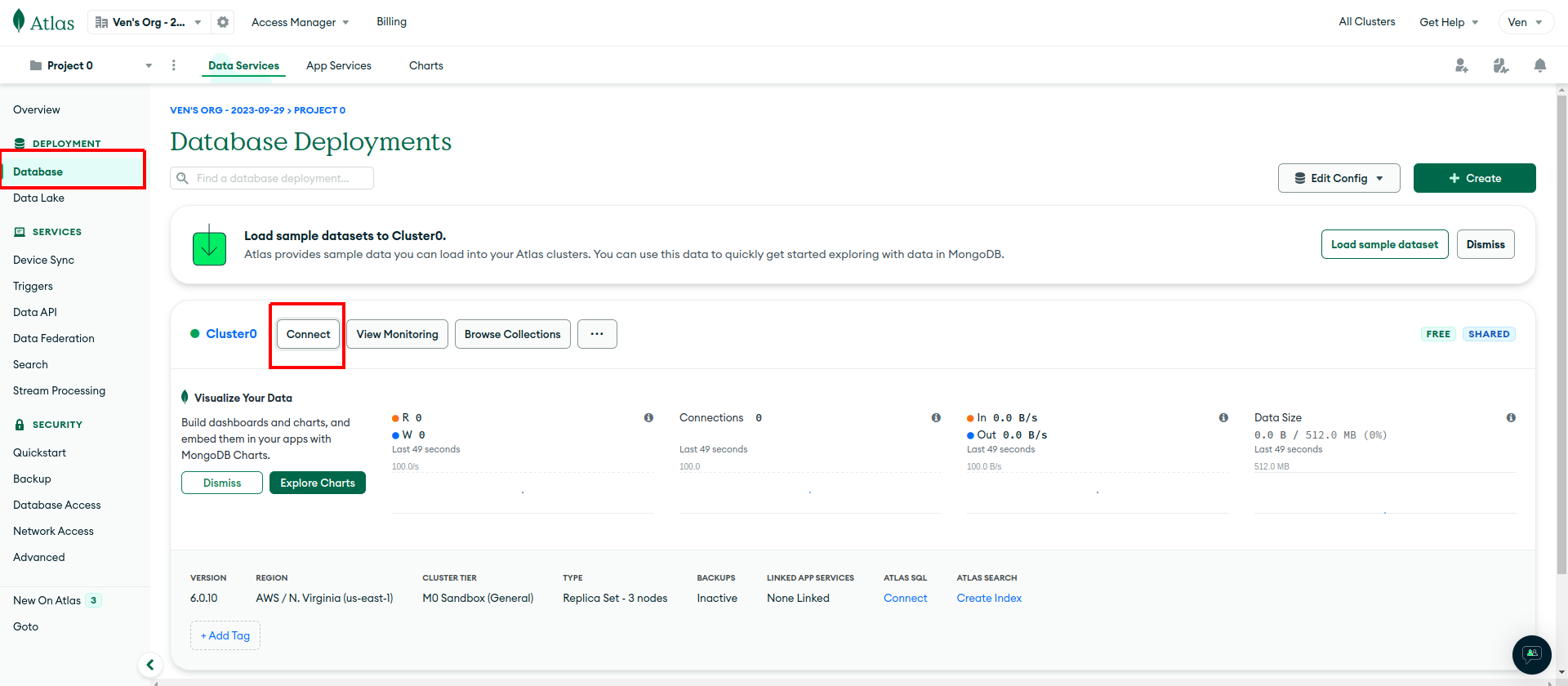This screenshot has width=1568, height=686.
Task: Open Quickstart under Security
Action: click(39, 452)
